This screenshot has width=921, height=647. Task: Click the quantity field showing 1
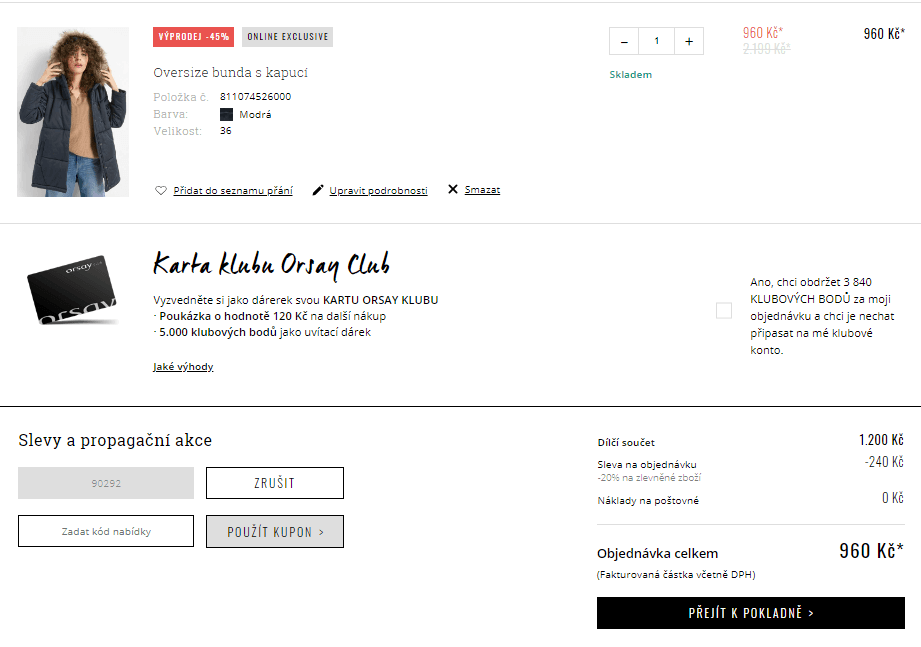tap(657, 41)
